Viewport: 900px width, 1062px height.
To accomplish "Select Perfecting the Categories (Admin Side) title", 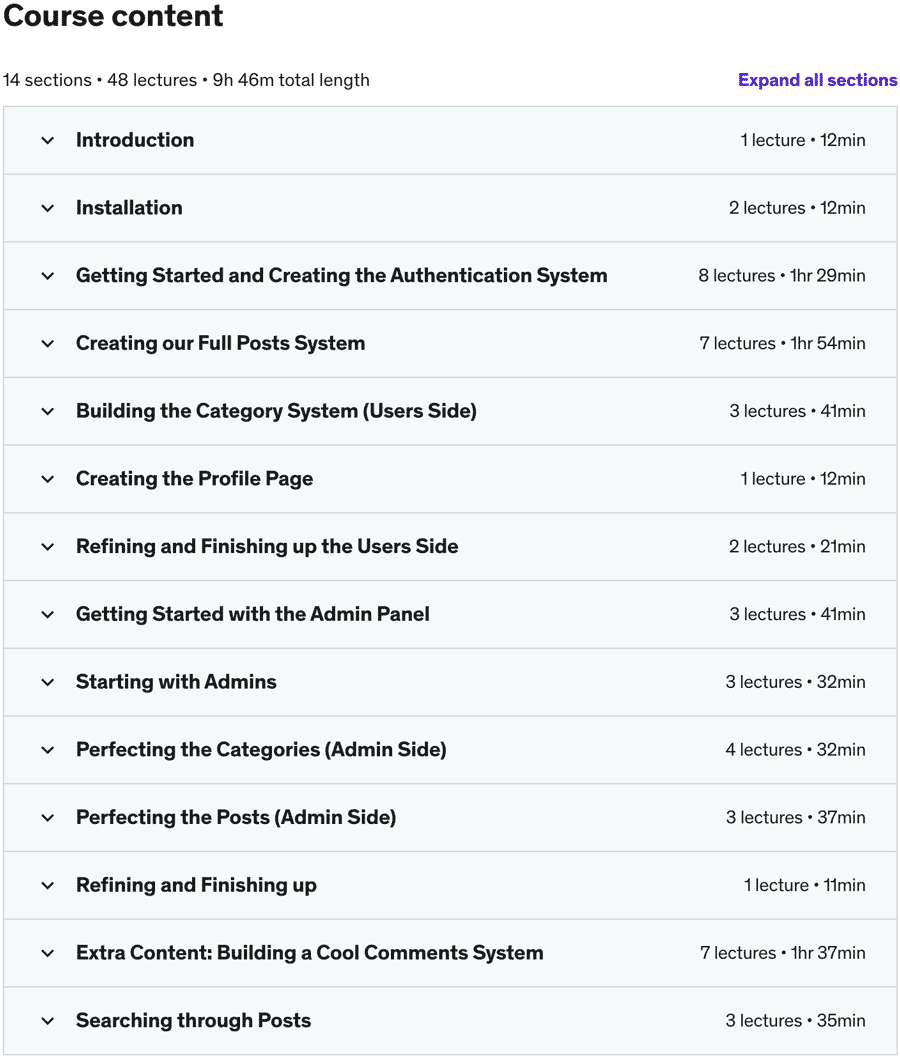I will tap(261, 750).
